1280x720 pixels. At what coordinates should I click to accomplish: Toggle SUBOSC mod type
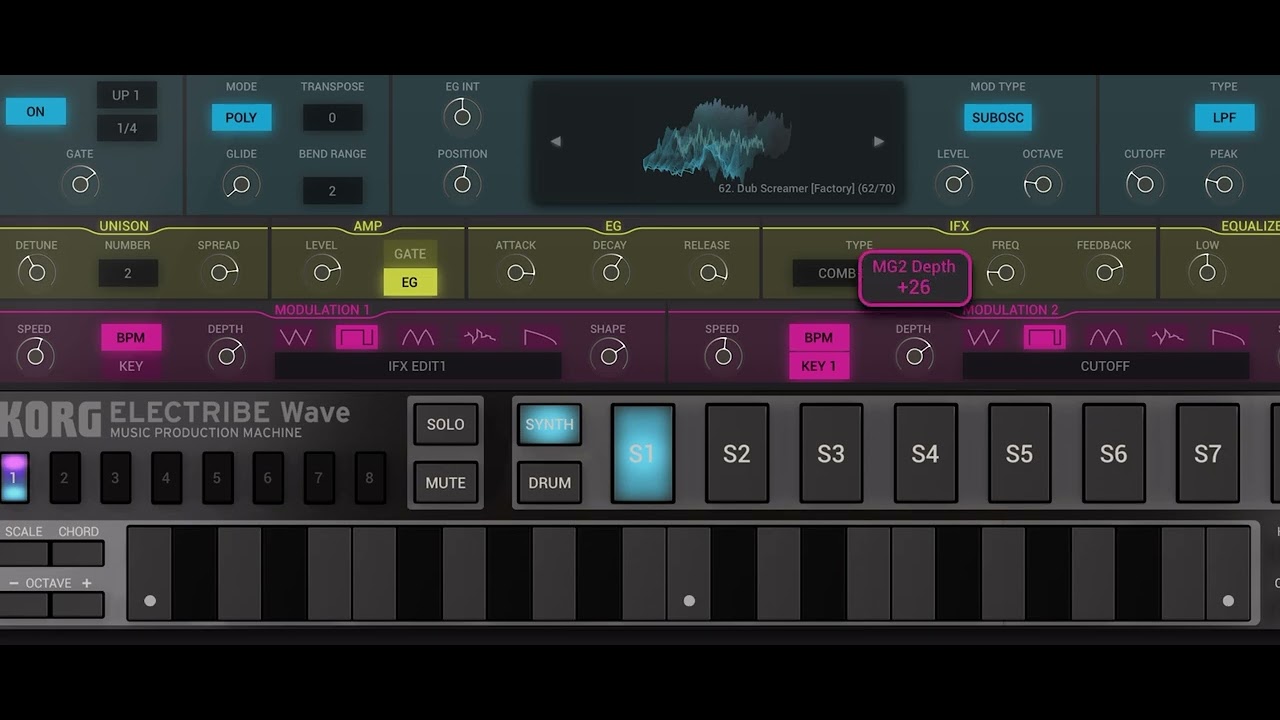coord(997,117)
